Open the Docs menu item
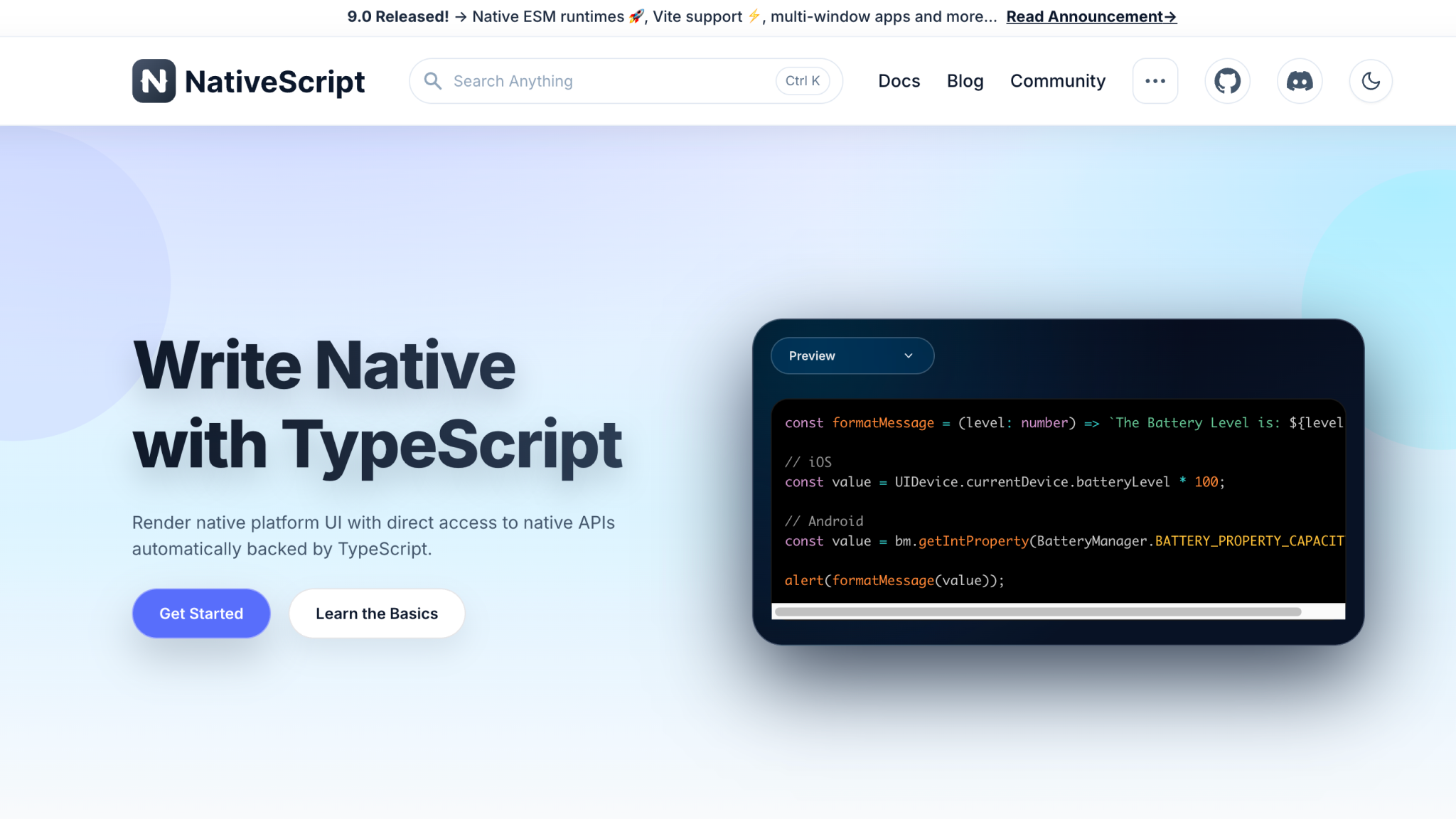The height and width of the screenshot is (819, 1456). (899, 80)
